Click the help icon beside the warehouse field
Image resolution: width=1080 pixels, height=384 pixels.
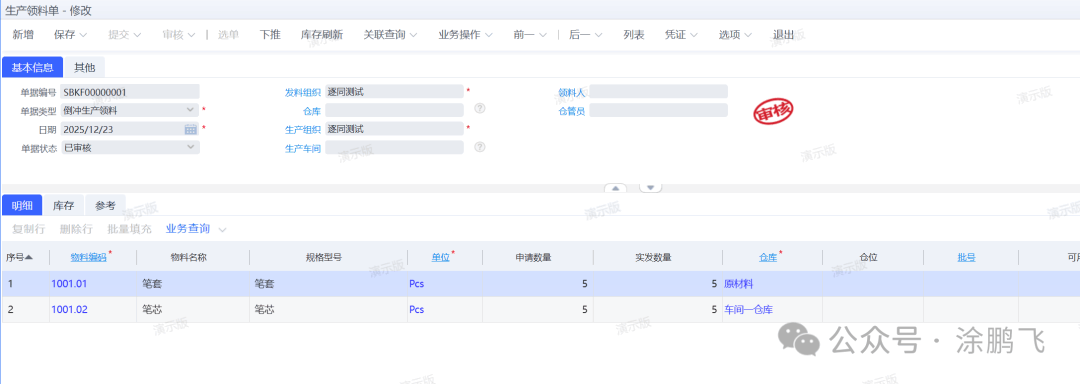(x=480, y=109)
